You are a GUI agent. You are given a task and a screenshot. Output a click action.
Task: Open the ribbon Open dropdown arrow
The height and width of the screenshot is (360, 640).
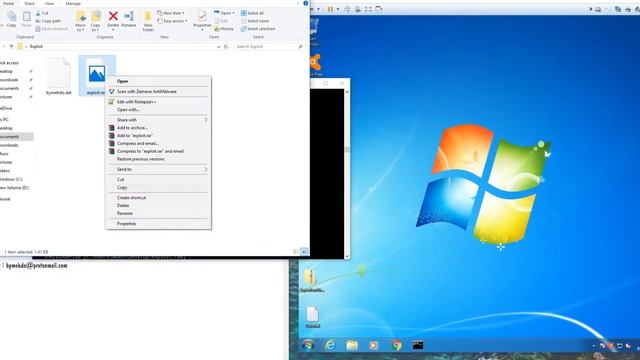233,13
